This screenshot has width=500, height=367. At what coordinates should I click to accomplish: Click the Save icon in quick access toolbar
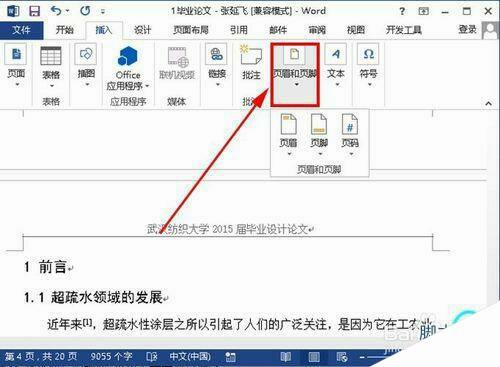35,11
